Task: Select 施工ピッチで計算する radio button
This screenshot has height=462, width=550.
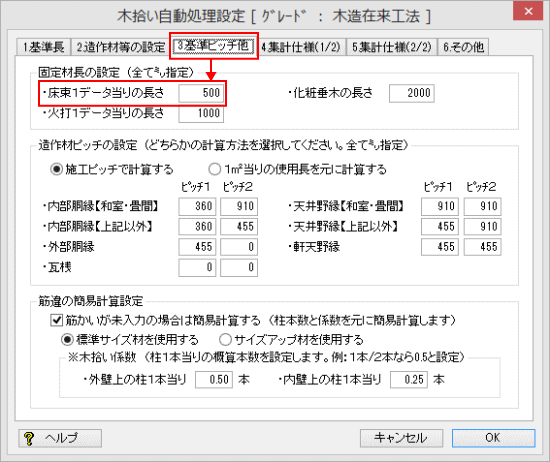Action: tap(56, 169)
